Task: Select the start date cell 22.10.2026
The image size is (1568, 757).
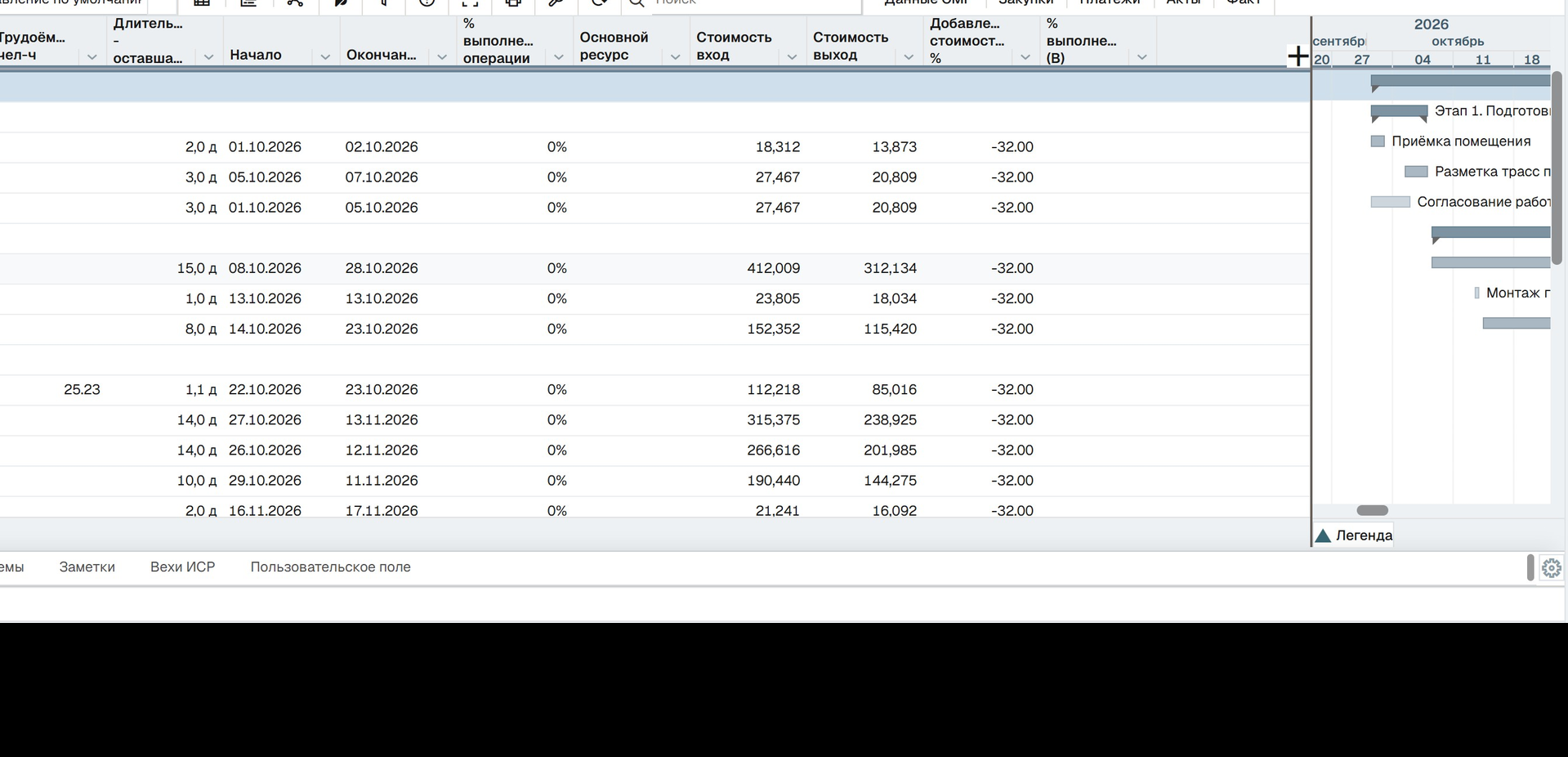Action: pos(265,390)
